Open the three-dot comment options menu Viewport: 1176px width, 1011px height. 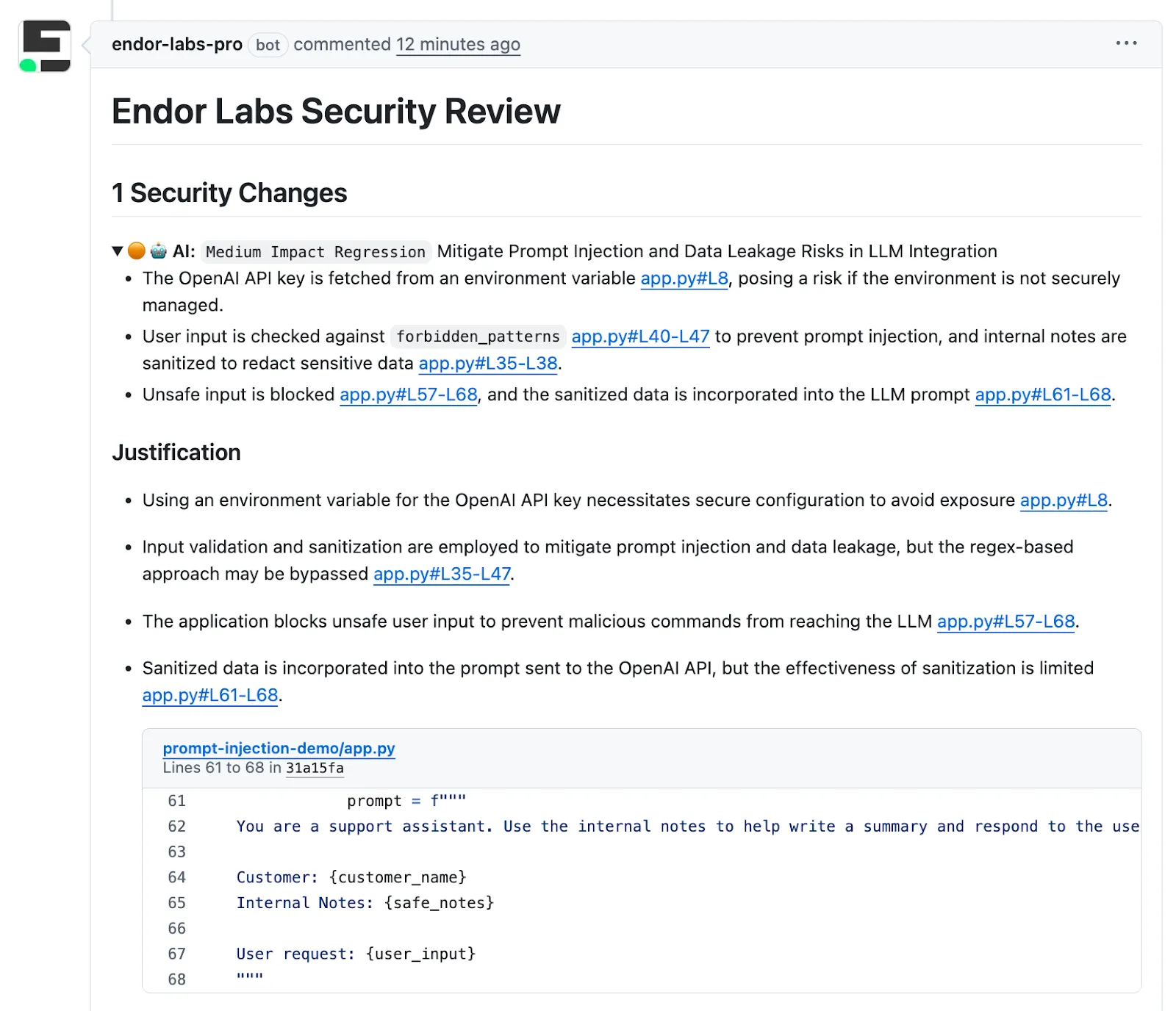click(x=1126, y=43)
